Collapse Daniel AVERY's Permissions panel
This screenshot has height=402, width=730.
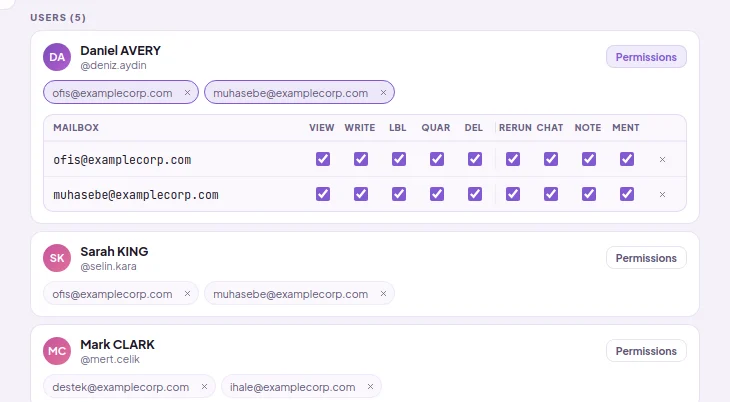pos(646,57)
